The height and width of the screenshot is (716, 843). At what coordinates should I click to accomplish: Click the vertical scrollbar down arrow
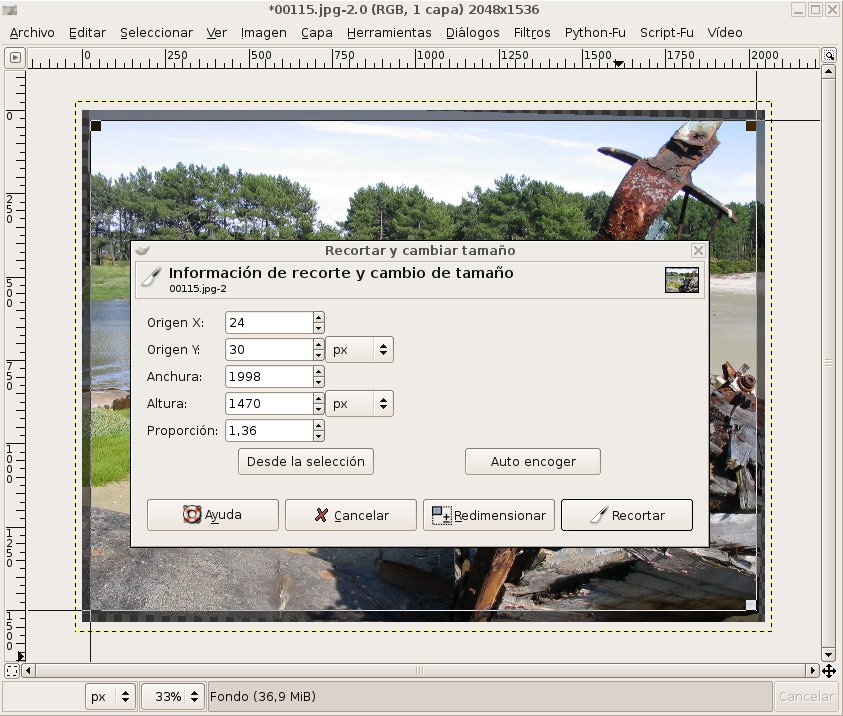(828, 655)
